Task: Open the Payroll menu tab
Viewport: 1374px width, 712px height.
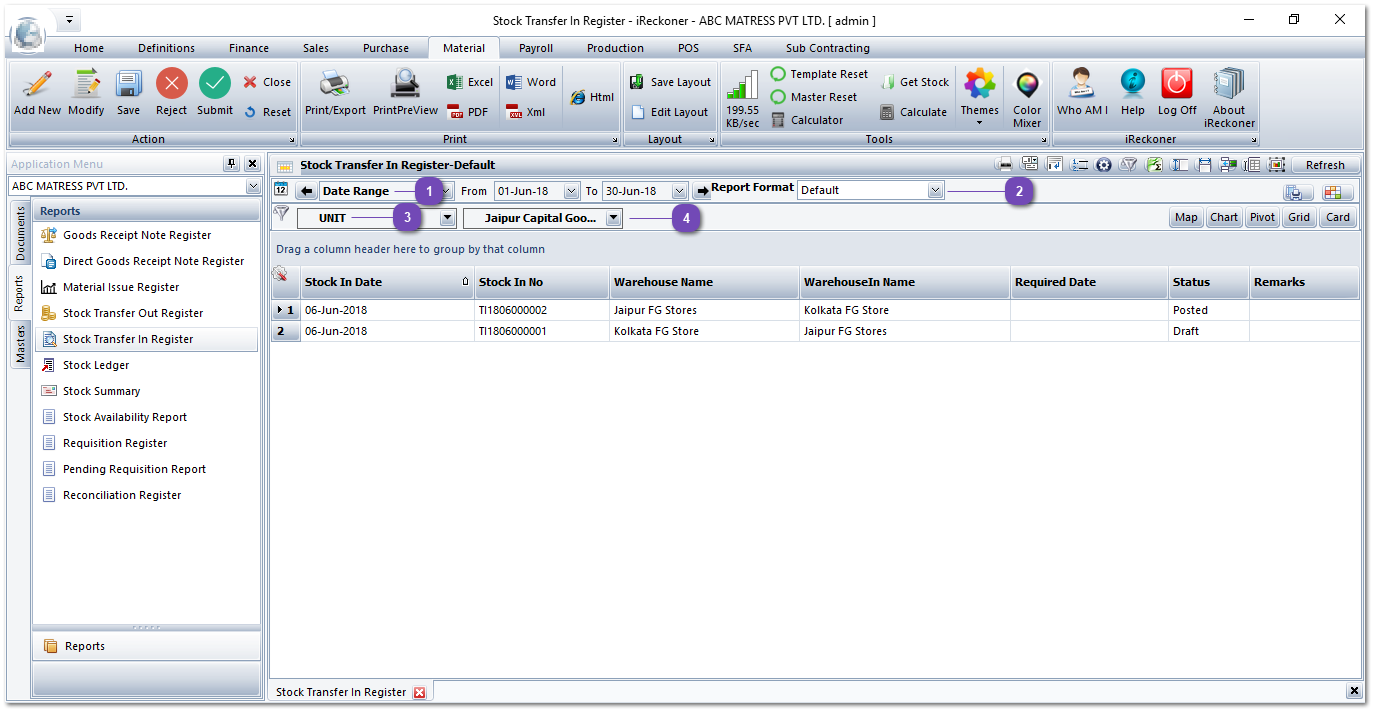Action: click(535, 47)
